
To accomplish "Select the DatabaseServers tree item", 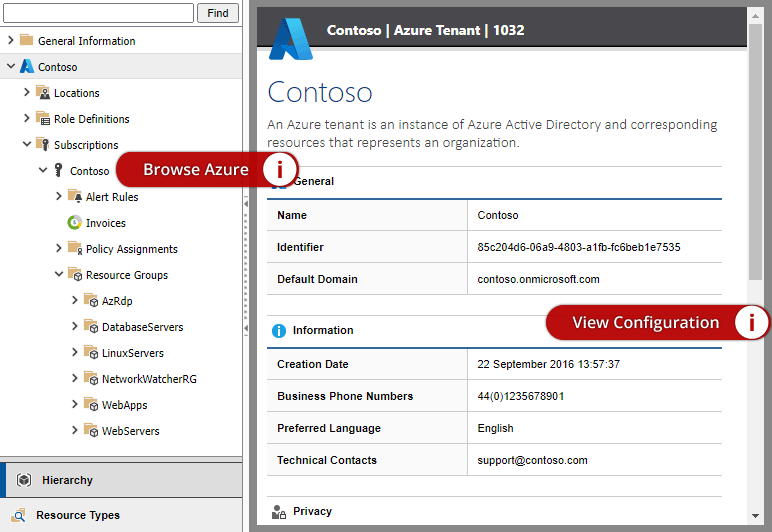I will tap(142, 327).
